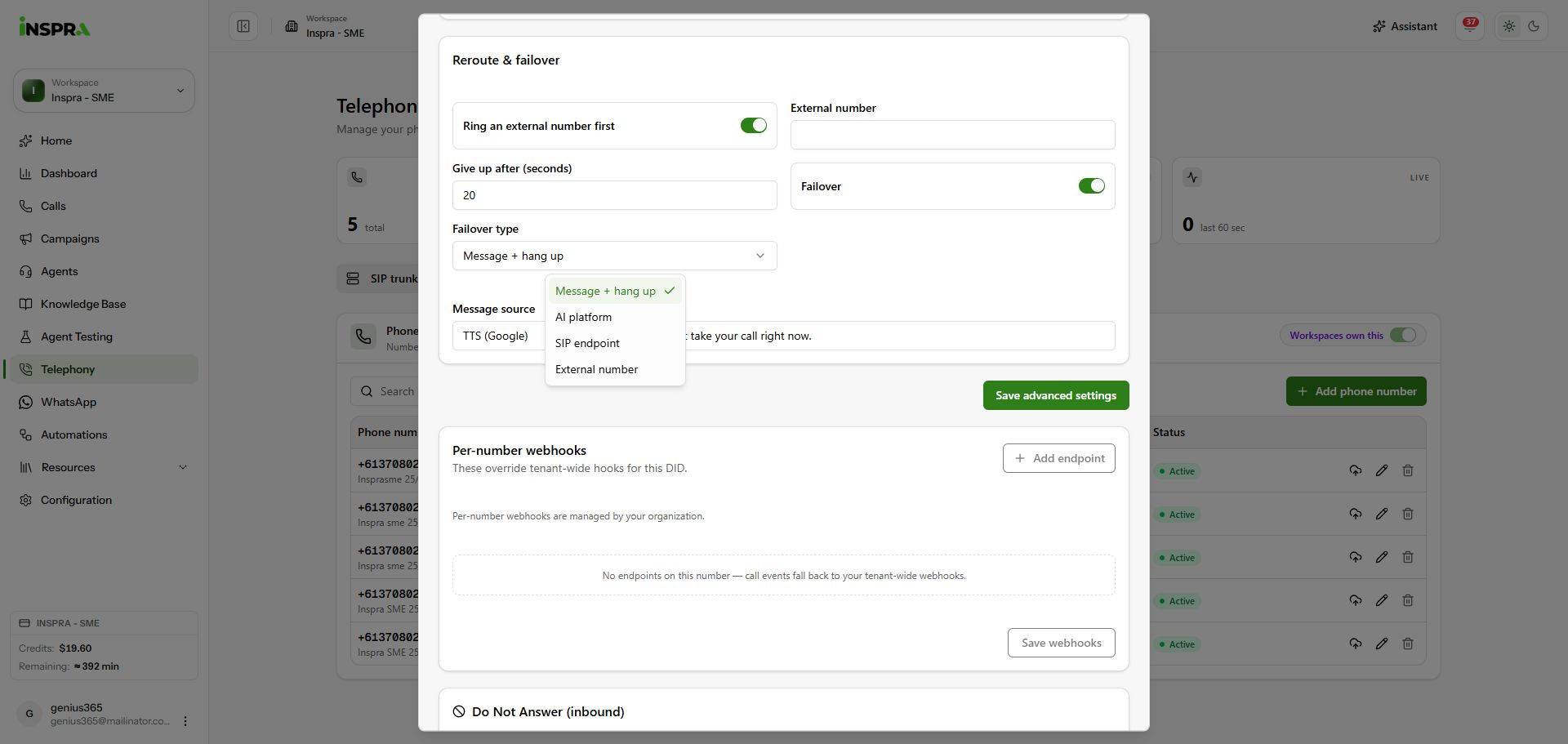Click the External number input field
The width and height of the screenshot is (1568, 744).
click(953, 135)
